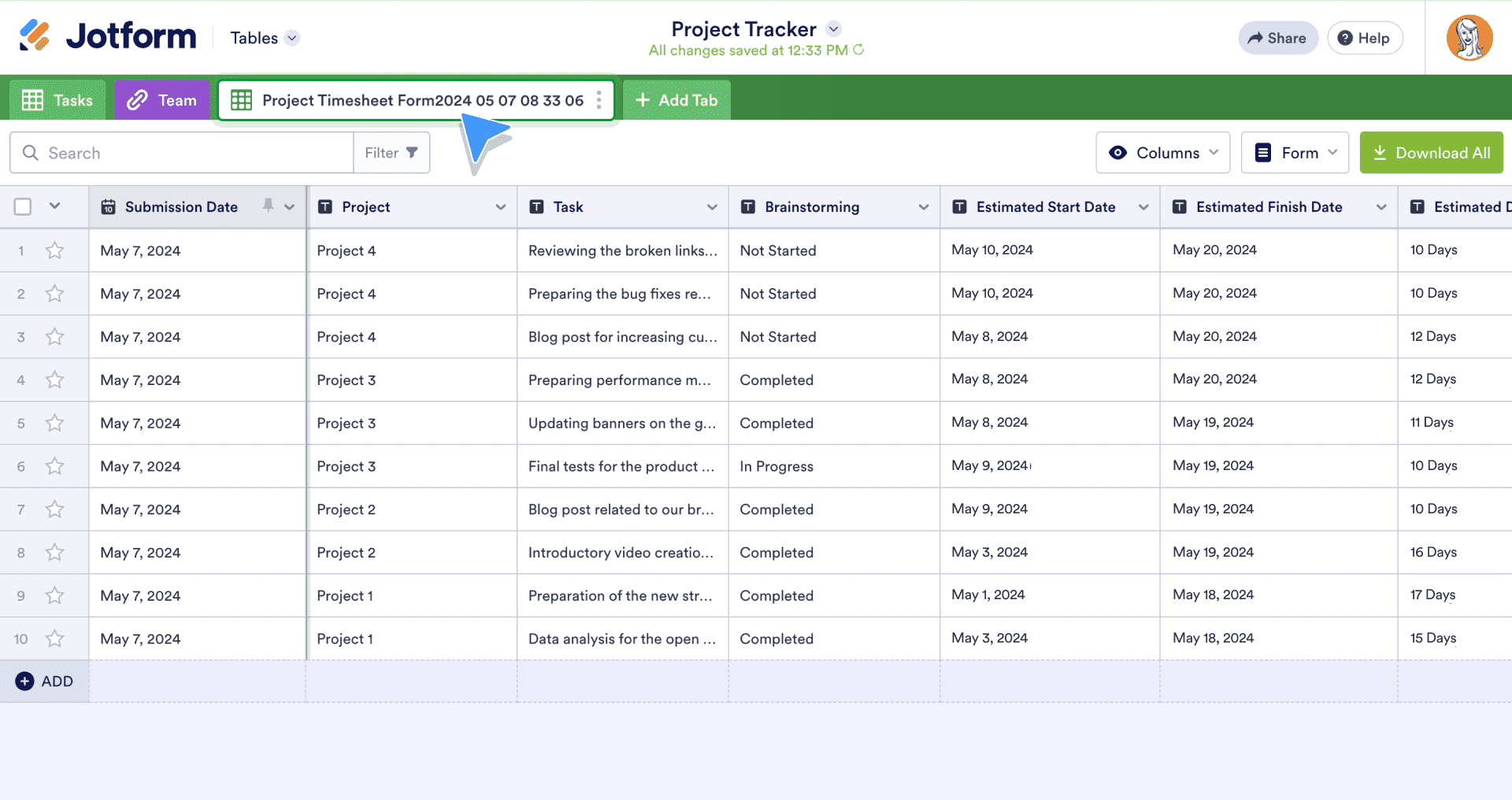Switch to the Tasks tab
The width and height of the screenshot is (1512, 800).
tap(57, 100)
